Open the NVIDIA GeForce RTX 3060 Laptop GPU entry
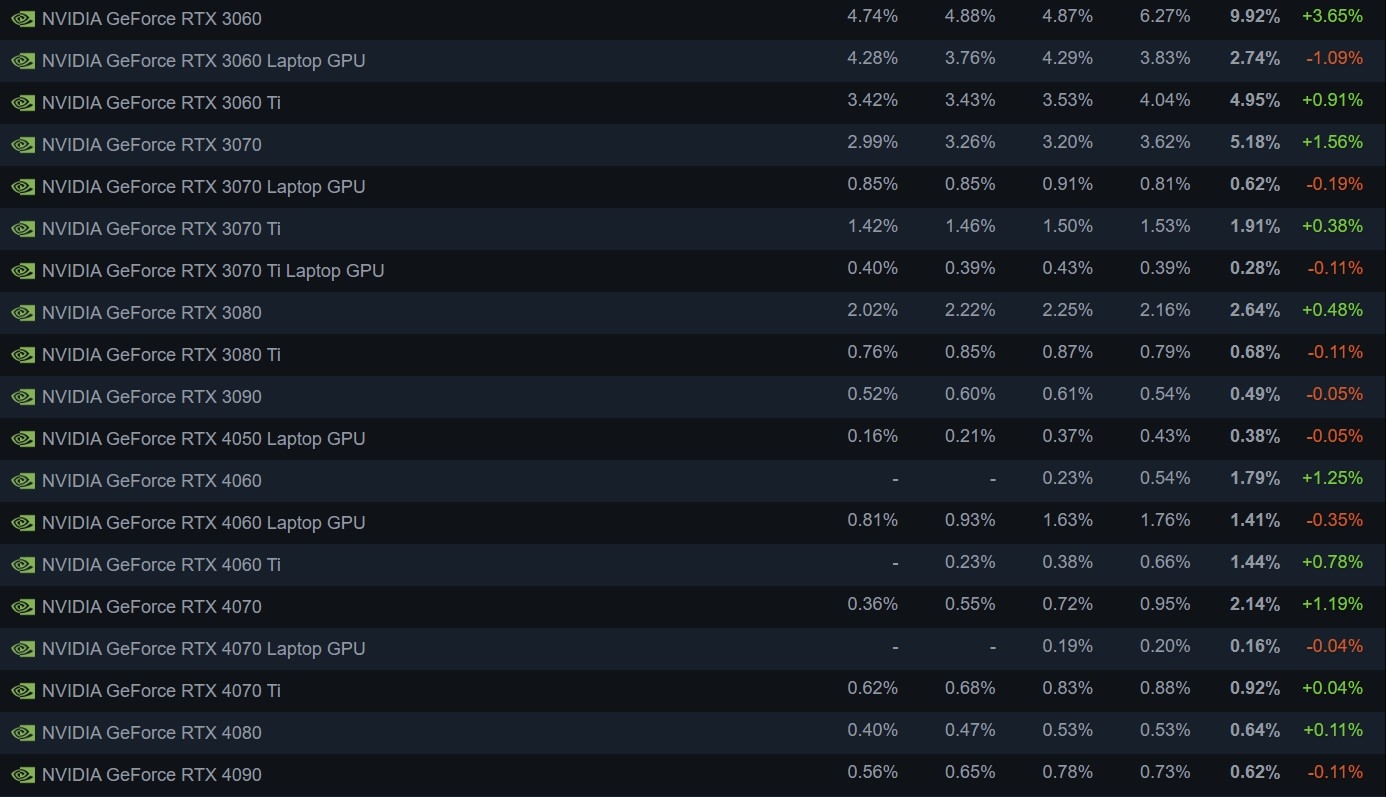1386x797 pixels. tap(203, 61)
